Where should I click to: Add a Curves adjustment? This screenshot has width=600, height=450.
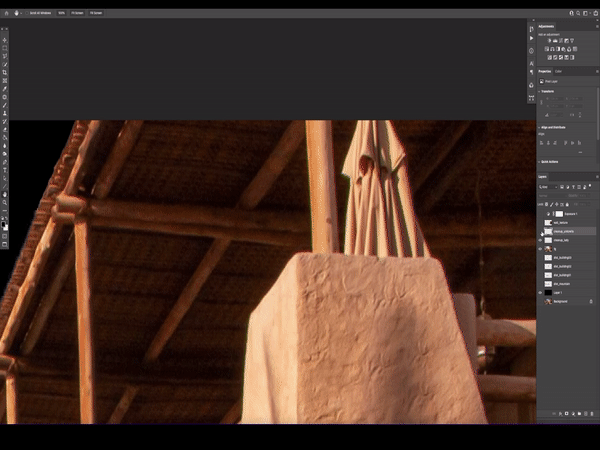pyautogui.click(x=561, y=41)
